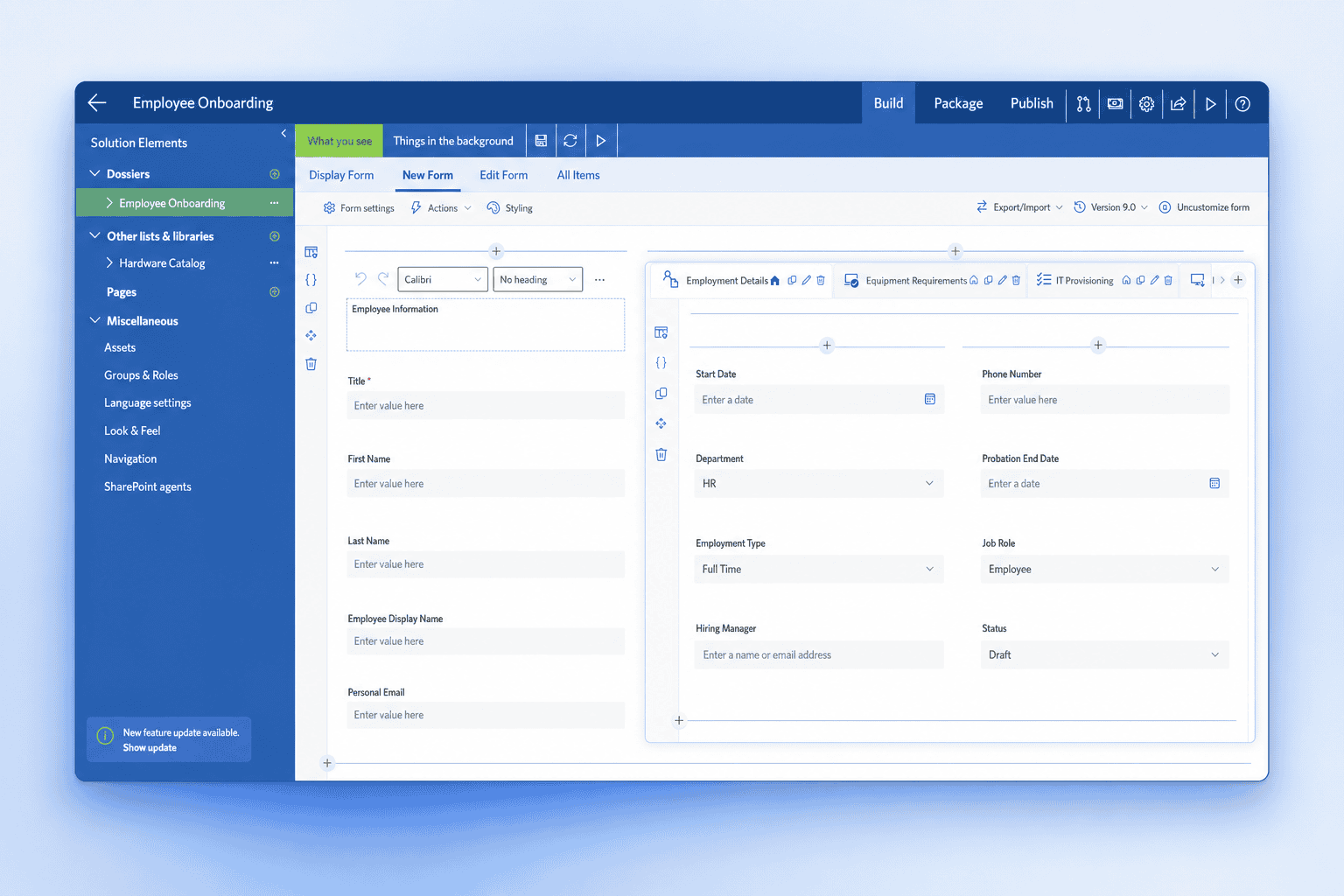This screenshot has width=1344, height=896.
Task: Open Start Date calendar picker
Action: pyautogui.click(x=930, y=399)
